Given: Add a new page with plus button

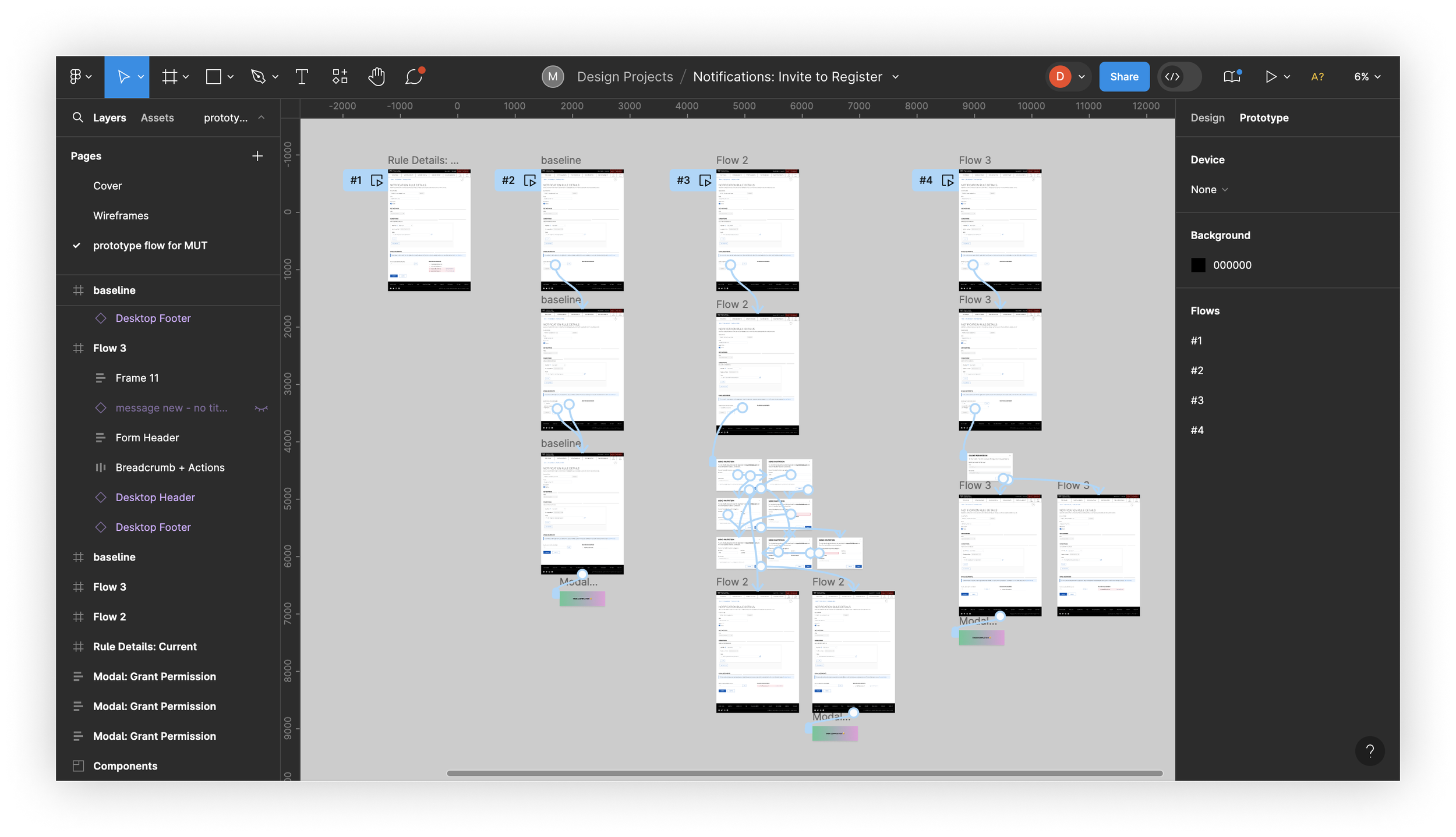Looking at the screenshot, I should (257, 156).
